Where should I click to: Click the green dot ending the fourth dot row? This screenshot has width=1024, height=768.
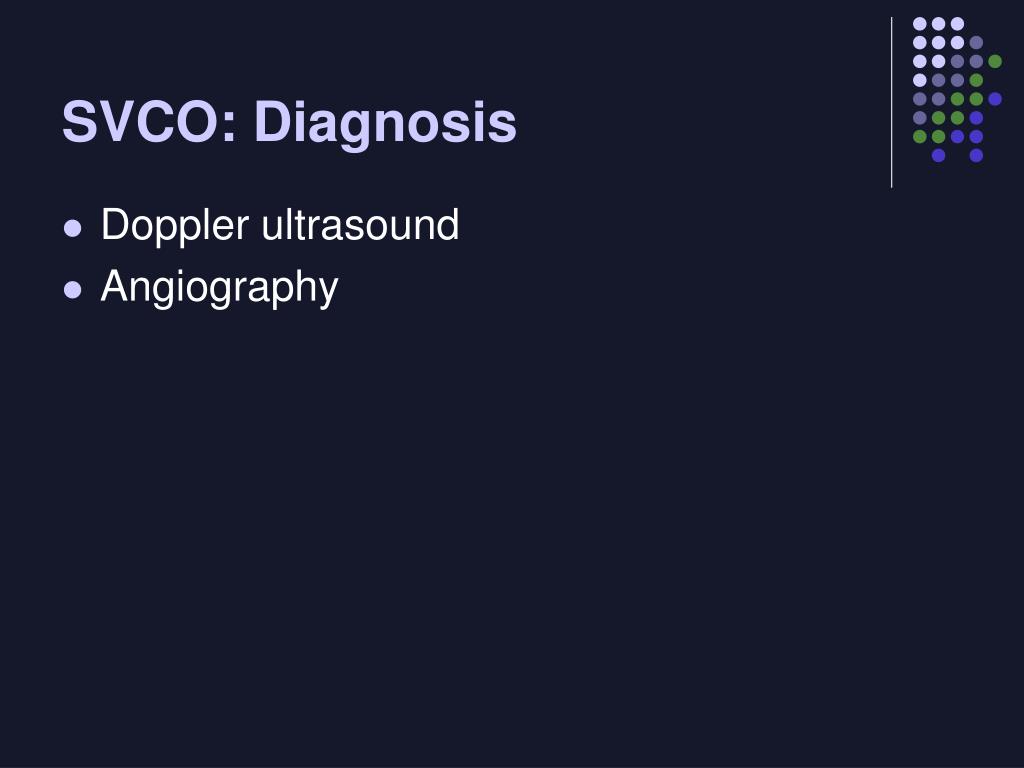(976, 80)
